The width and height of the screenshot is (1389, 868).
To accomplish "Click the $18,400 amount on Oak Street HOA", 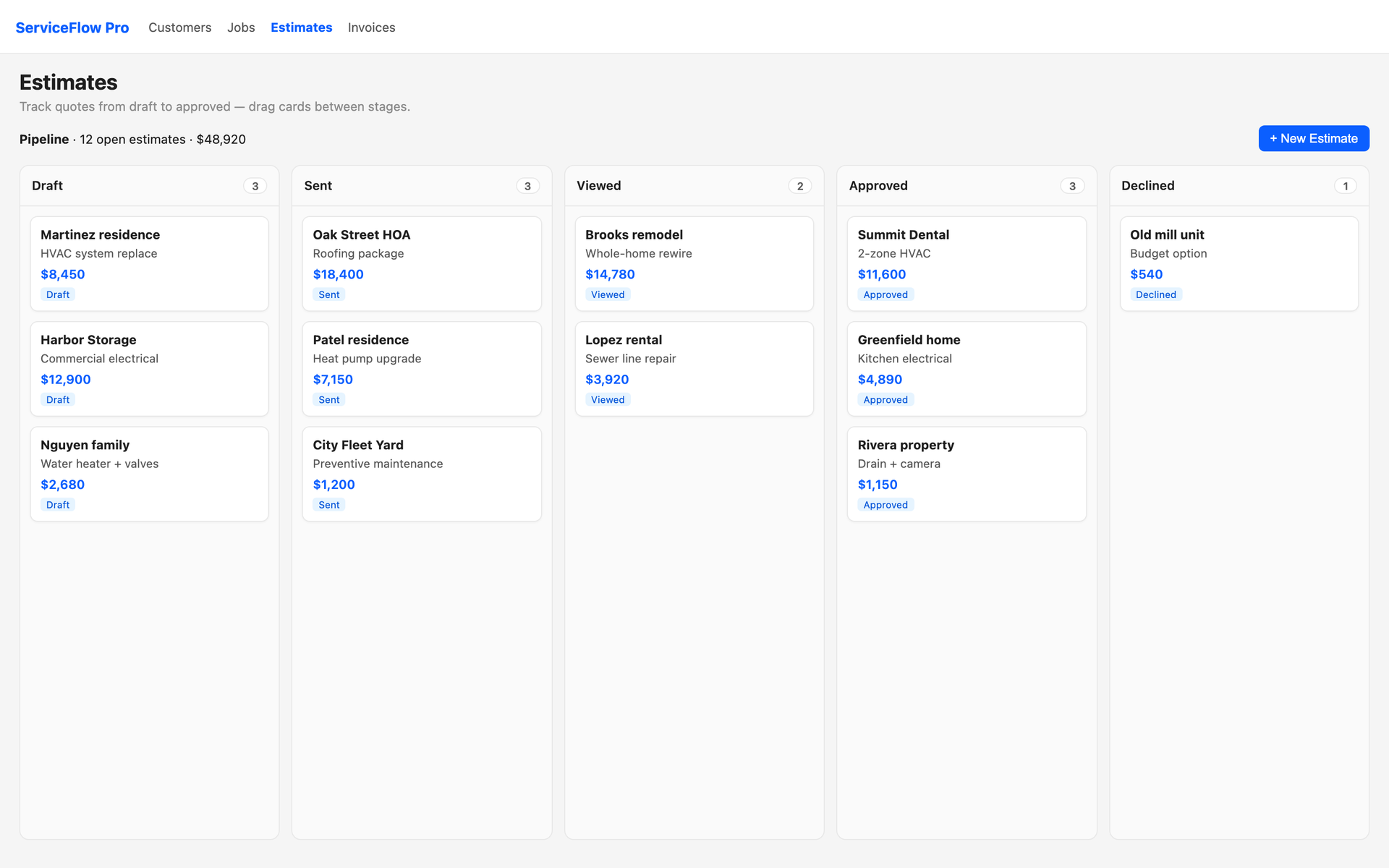I will (x=339, y=274).
